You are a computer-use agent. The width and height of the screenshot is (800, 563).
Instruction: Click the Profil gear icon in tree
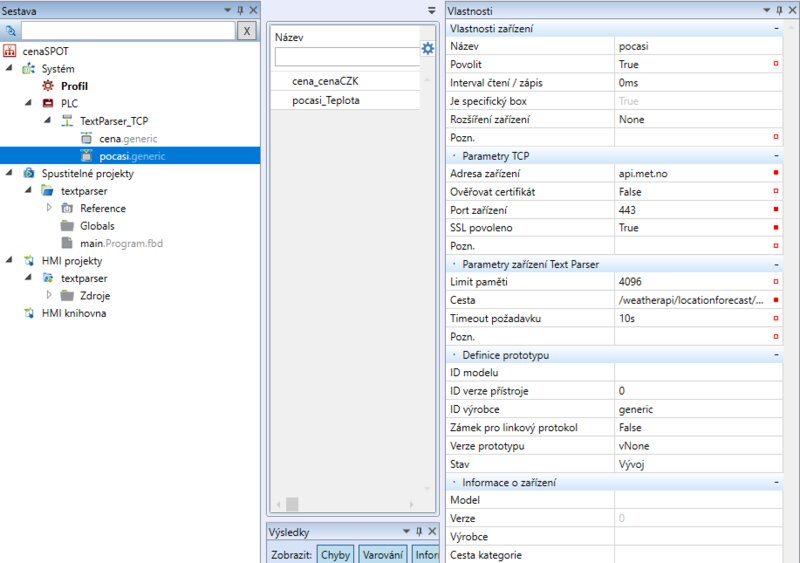tap(47, 86)
